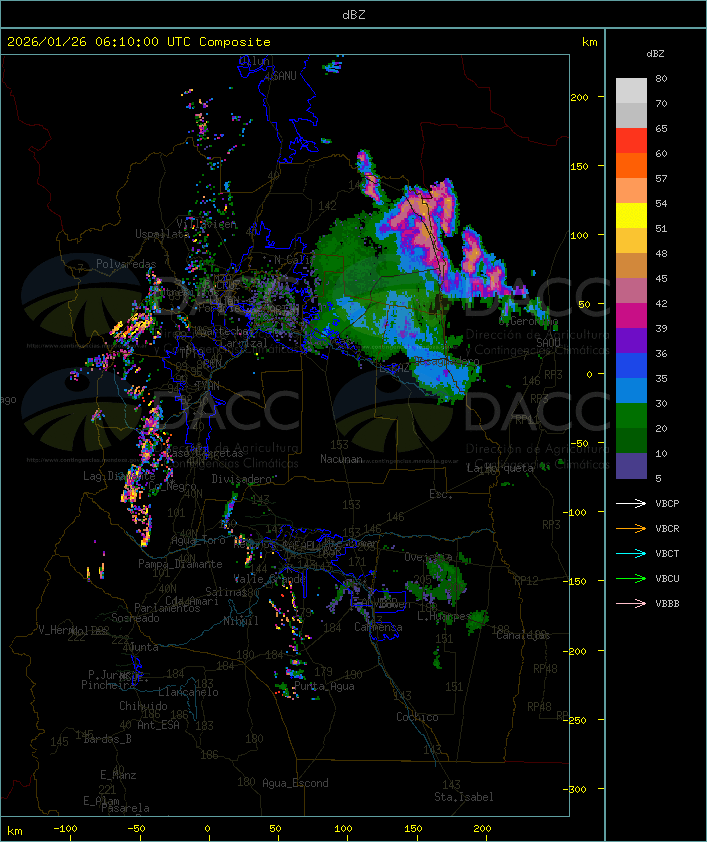
Task: Click the Parlamentos place label
Action: point(167,608)
